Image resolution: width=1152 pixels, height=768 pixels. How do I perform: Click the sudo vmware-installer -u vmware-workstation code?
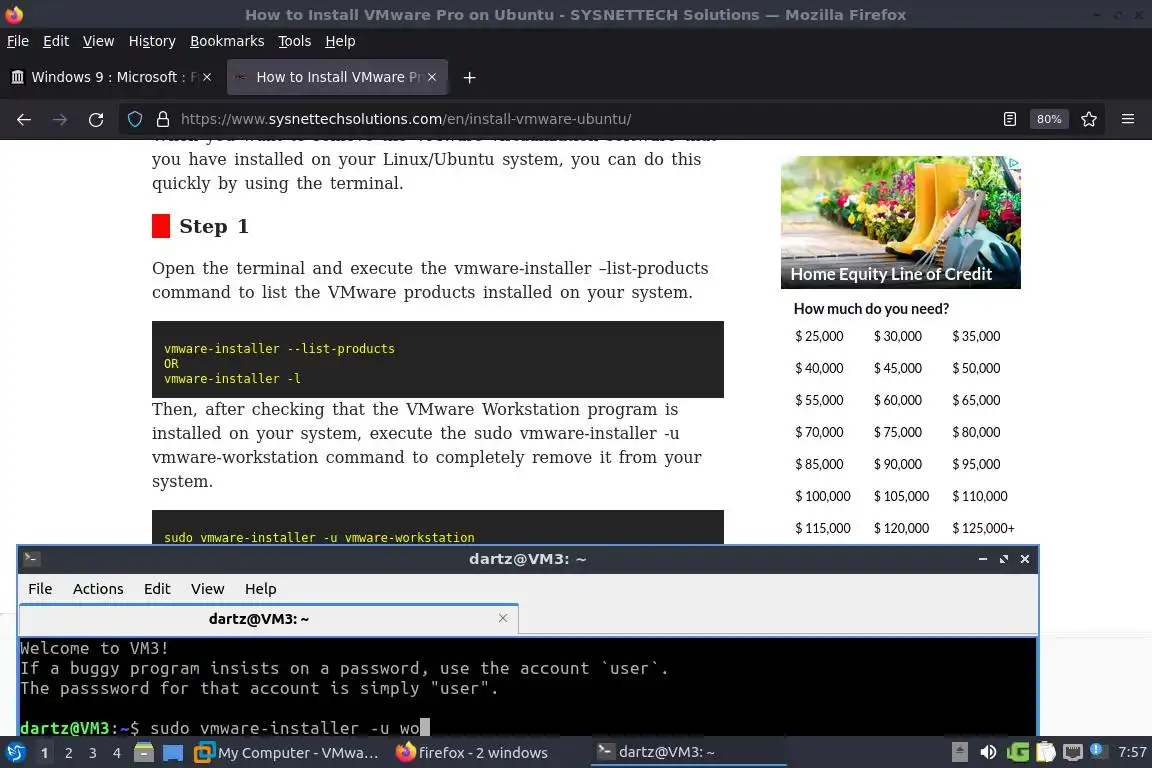point(319,537)
